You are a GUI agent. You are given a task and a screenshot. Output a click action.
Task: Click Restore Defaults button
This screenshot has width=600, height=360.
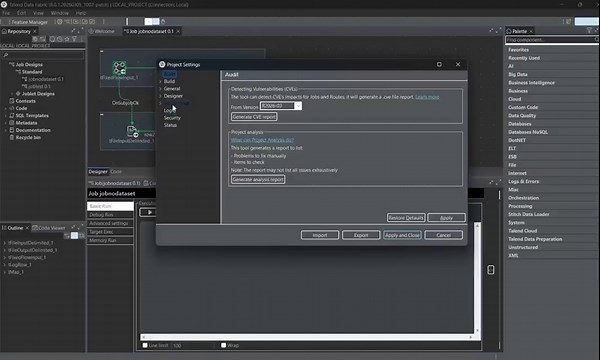click(x=406, y=218)
